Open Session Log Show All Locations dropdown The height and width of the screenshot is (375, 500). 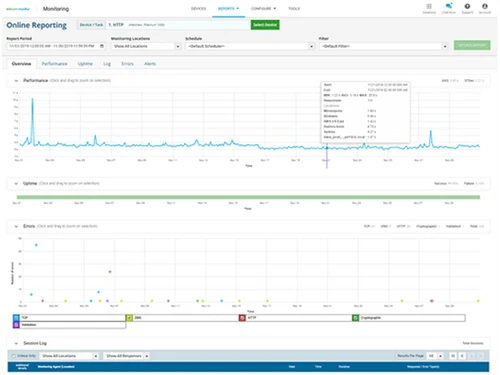(69, 356)
